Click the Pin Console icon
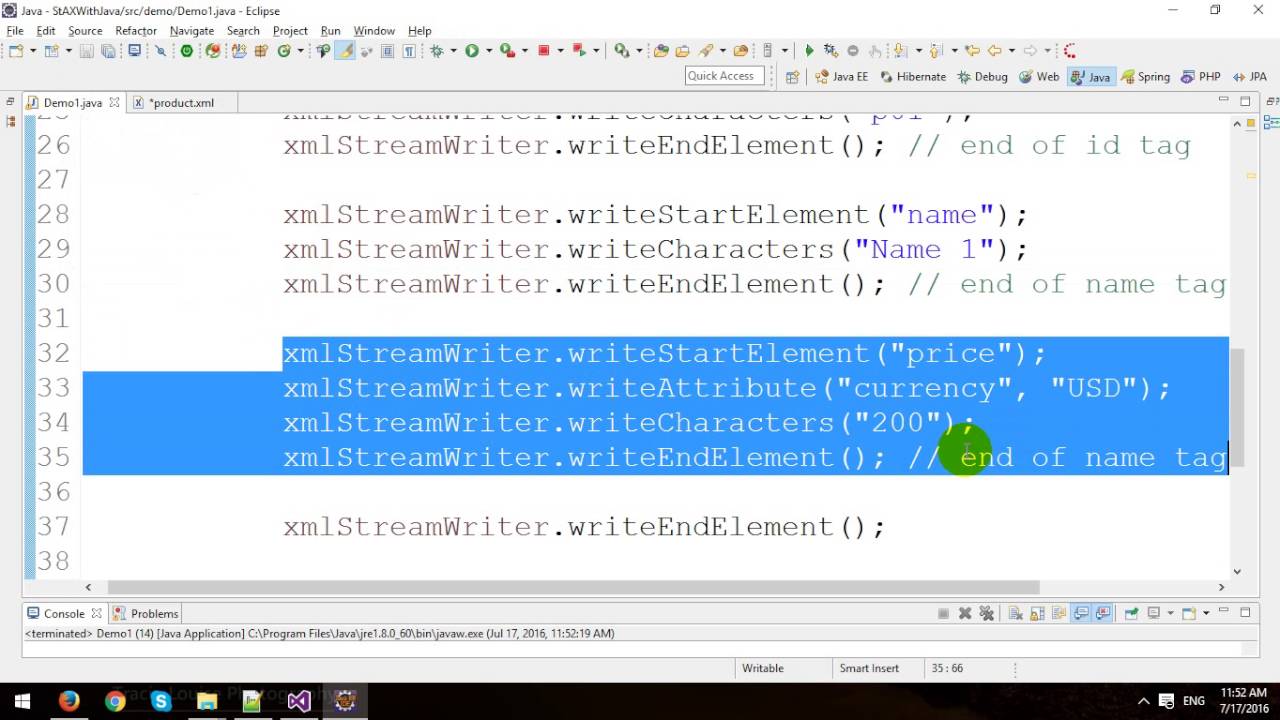1280x720 pixels. click(x=1131, y=613)
